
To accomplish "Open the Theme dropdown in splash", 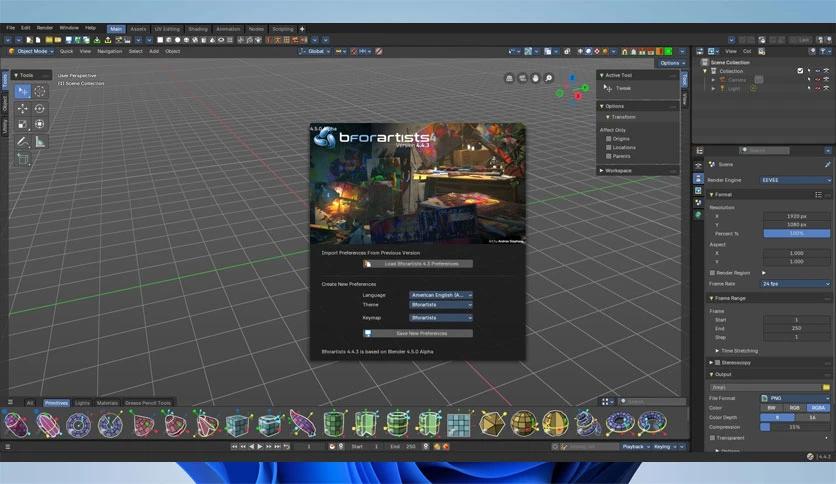I will [x=441, y=305].
